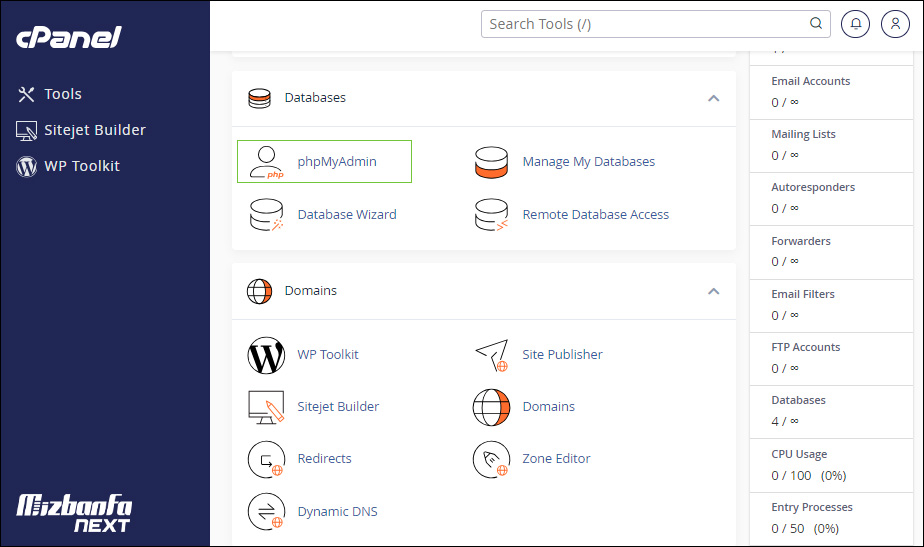Screen dimensions: 924x547
Task: Click the WP Toolkit WordPress icon in Domains
Action: click(266, 355)
